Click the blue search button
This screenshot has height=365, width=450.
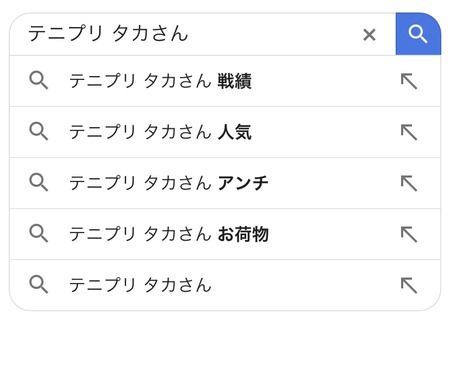click(418, 34)
